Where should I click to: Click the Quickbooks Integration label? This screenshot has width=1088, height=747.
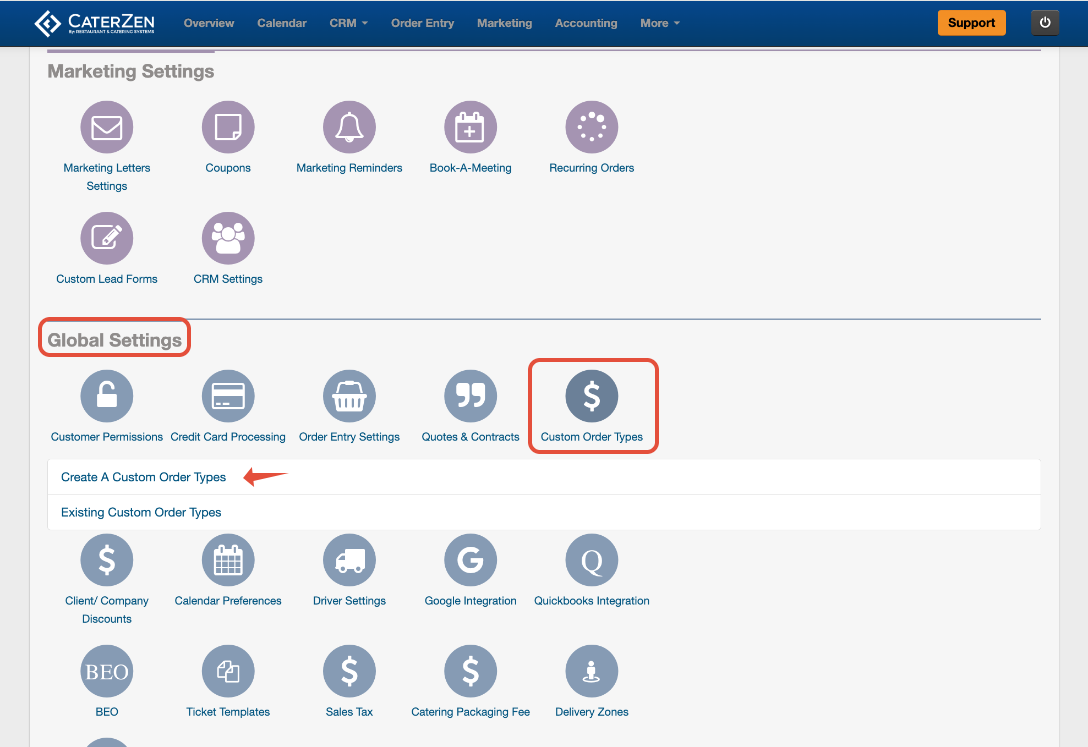[592, 601]
